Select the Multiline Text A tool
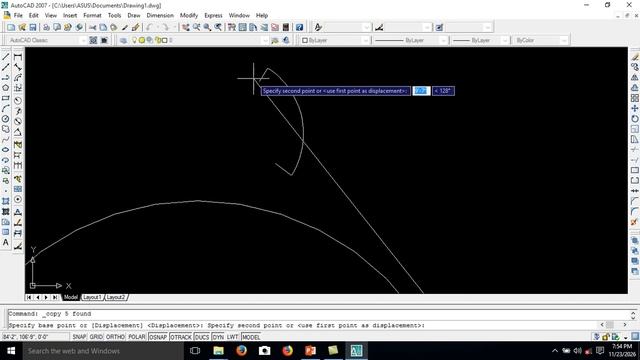 click(x=6, y=242)
